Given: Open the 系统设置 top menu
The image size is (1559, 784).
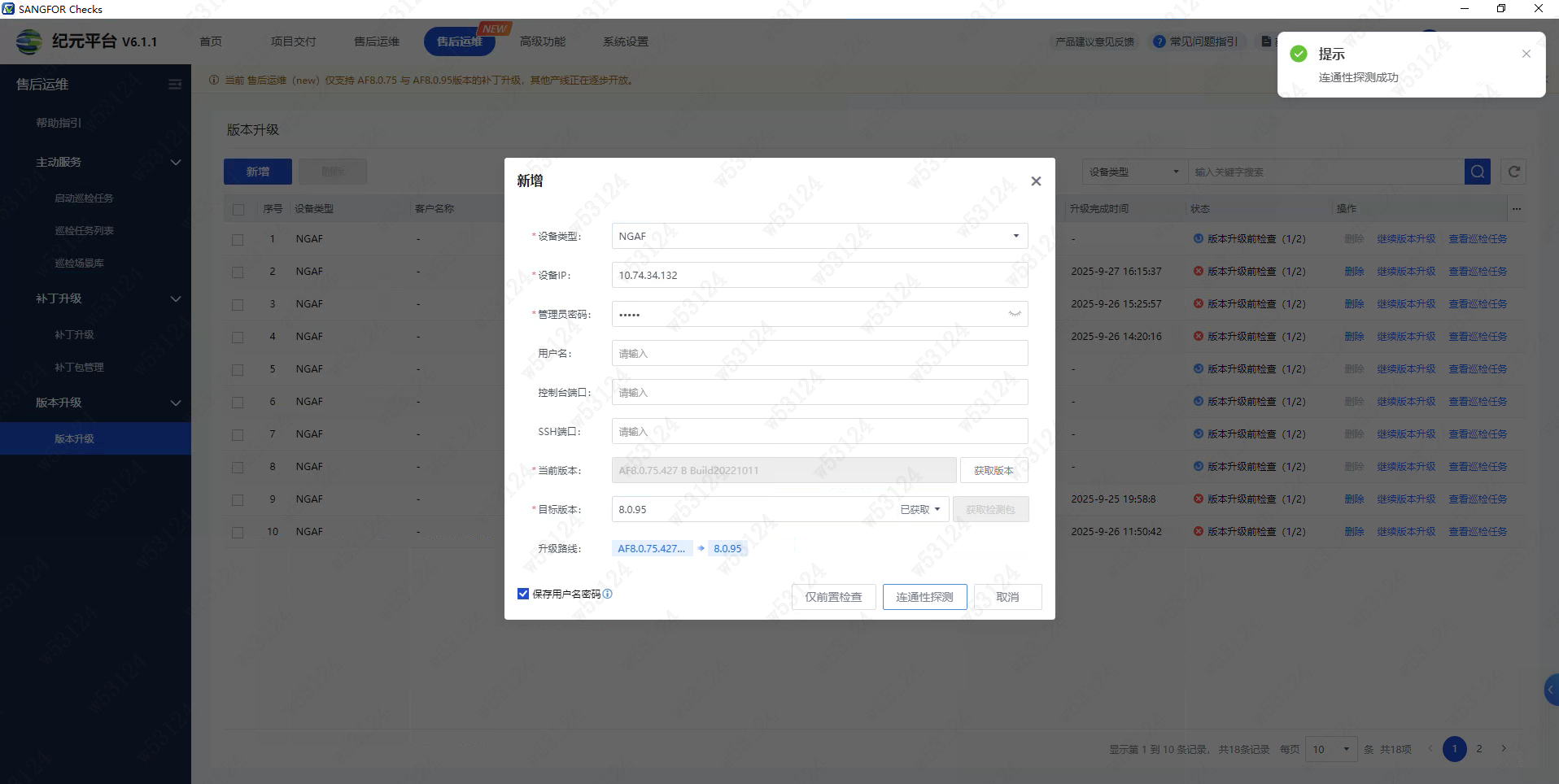Looking at the screenshot, I should (625, 41).
